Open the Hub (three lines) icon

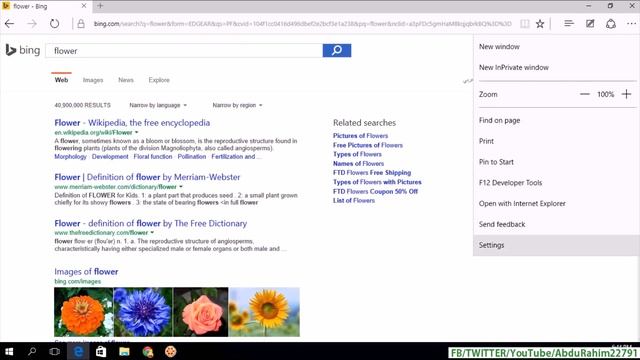click(x=569, y=24)
